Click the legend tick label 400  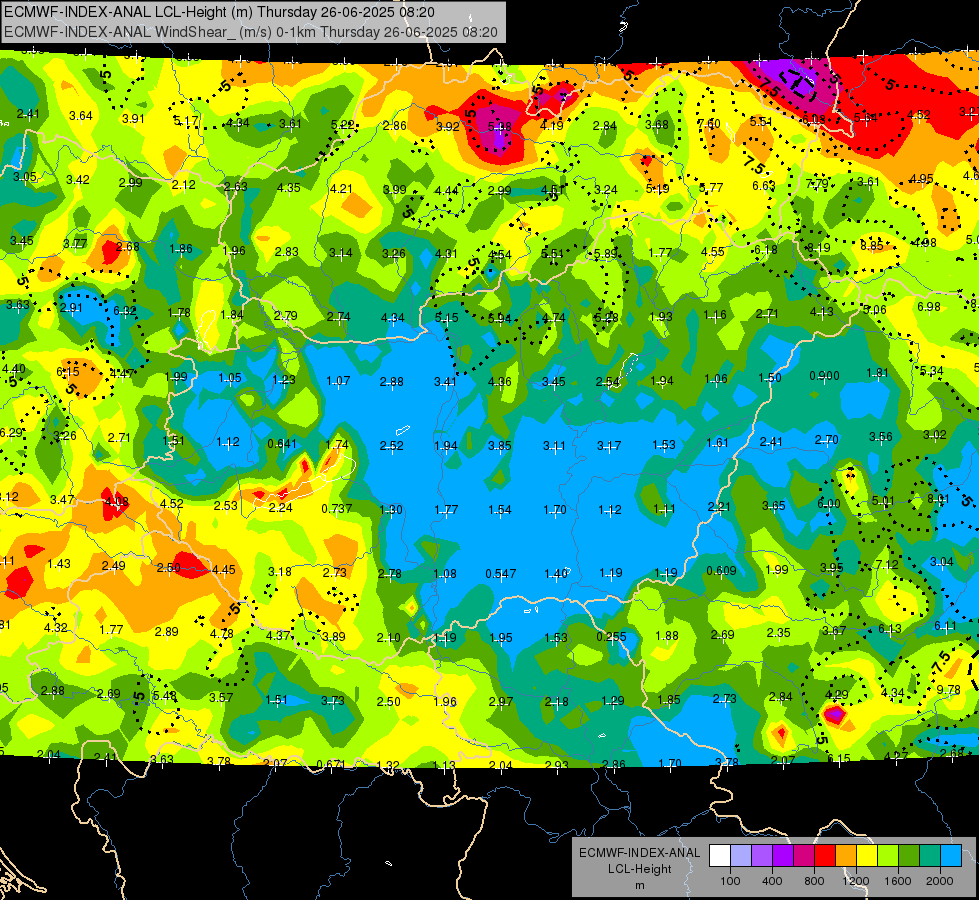click(x=772, y=881)
